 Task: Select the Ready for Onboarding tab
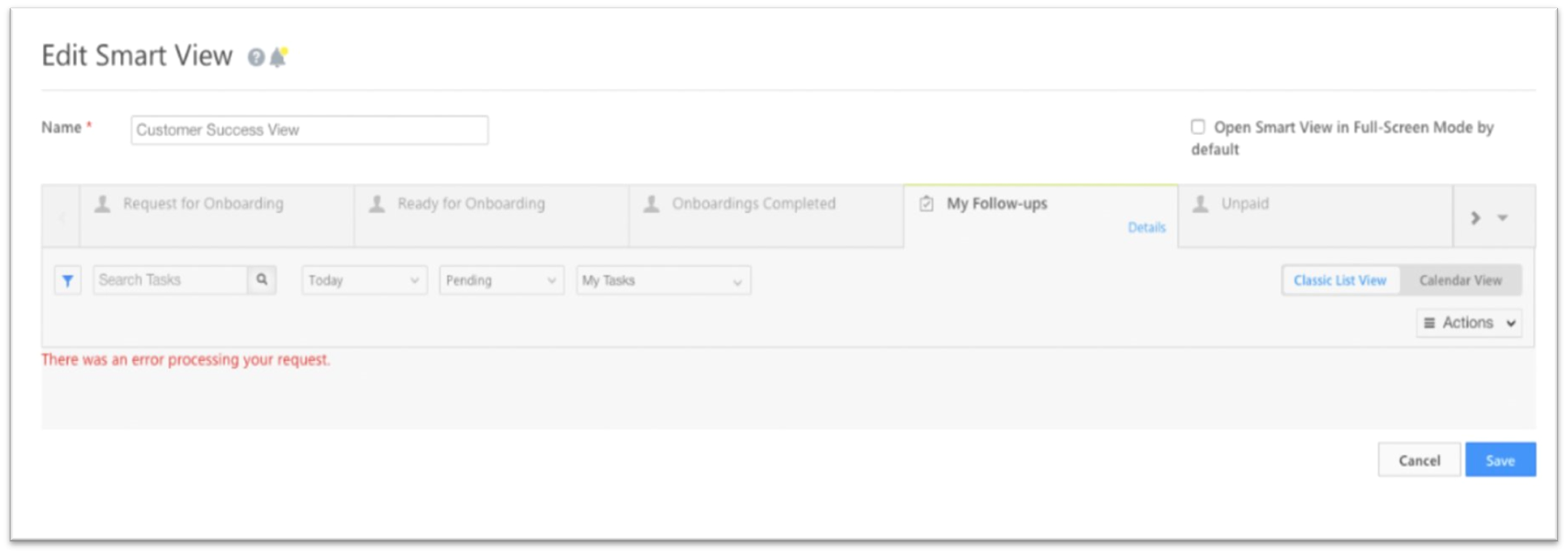[x=471, y=204]
